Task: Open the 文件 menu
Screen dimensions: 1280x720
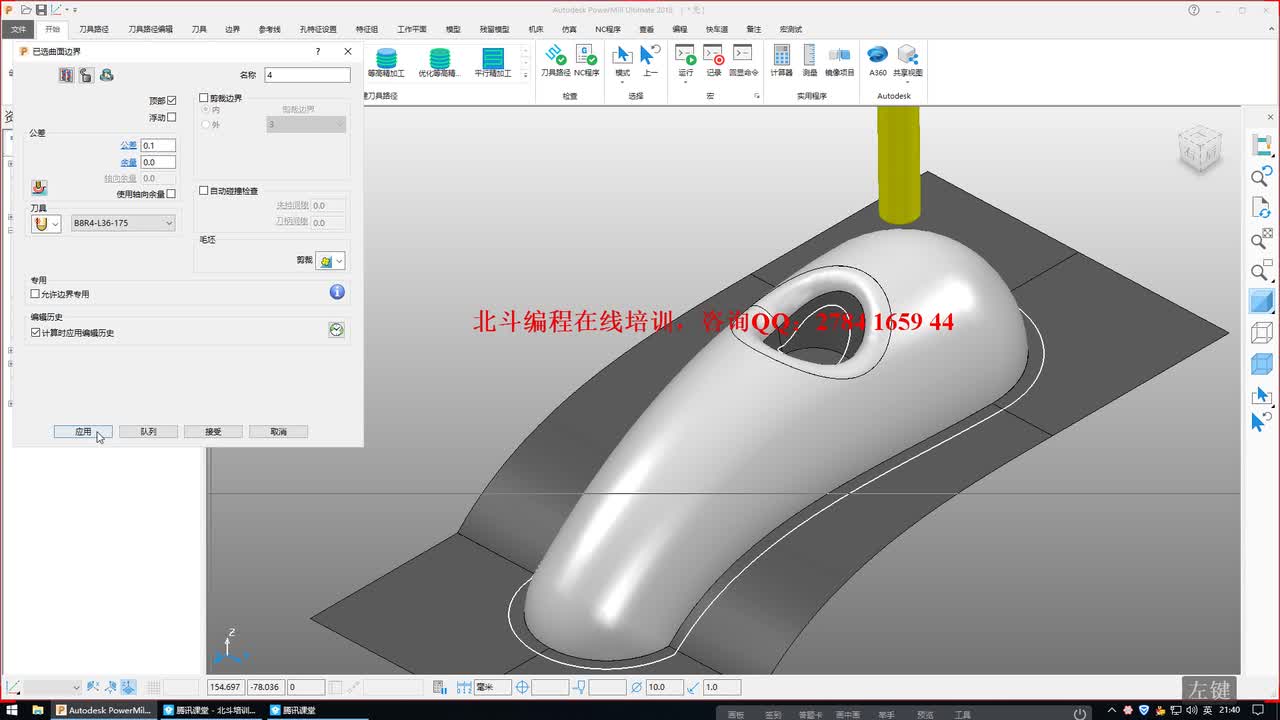Action: pyautogui.click(x=19, y=29)
